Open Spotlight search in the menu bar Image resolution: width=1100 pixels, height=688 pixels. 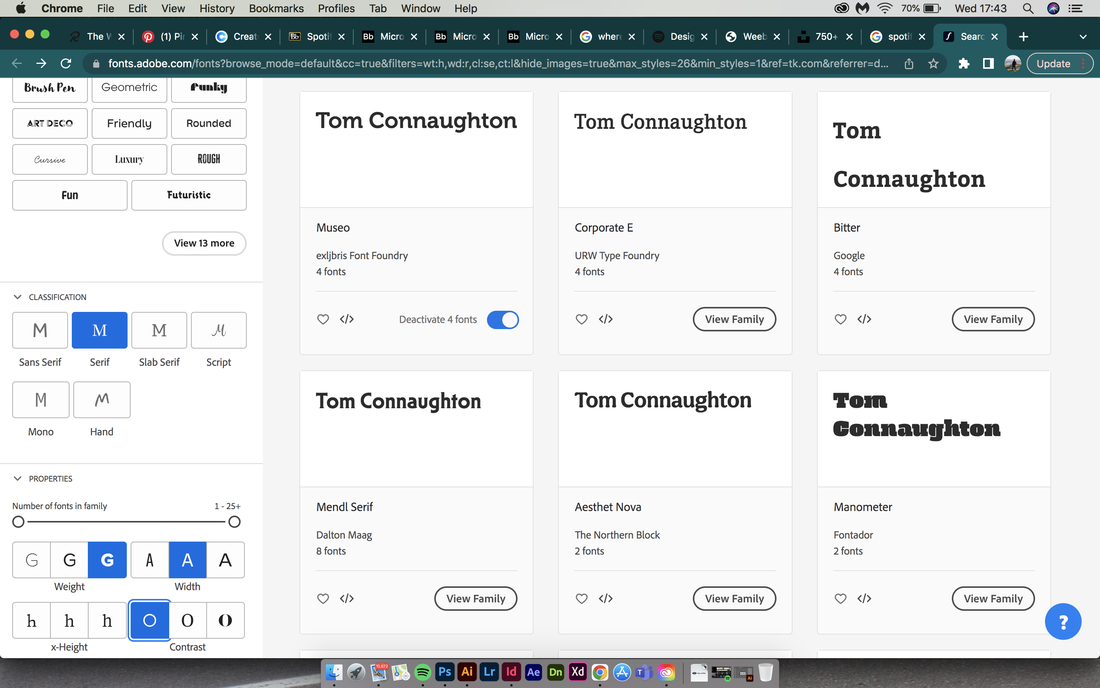tap(1028, 8)
